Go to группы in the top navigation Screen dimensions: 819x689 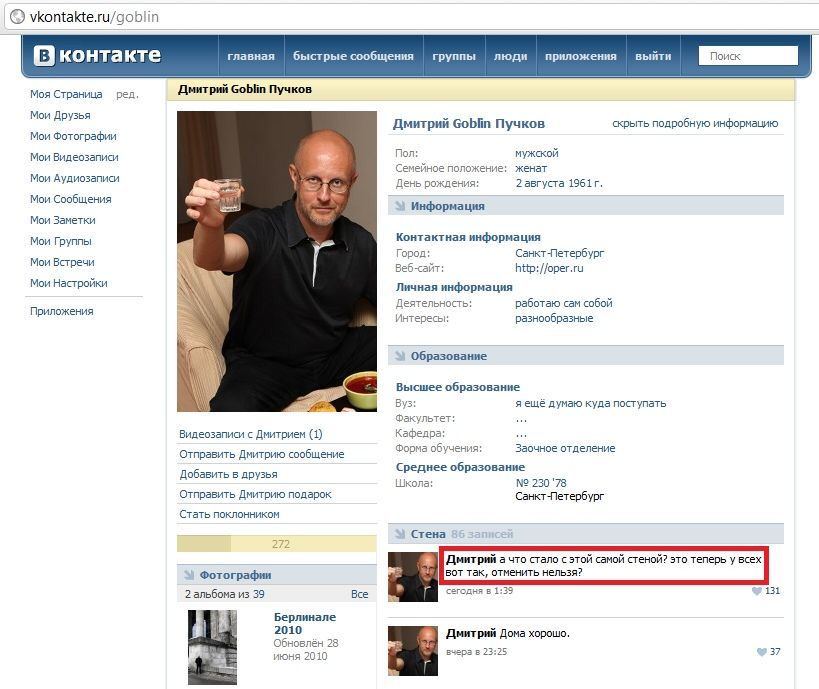[x=454, y=56]
